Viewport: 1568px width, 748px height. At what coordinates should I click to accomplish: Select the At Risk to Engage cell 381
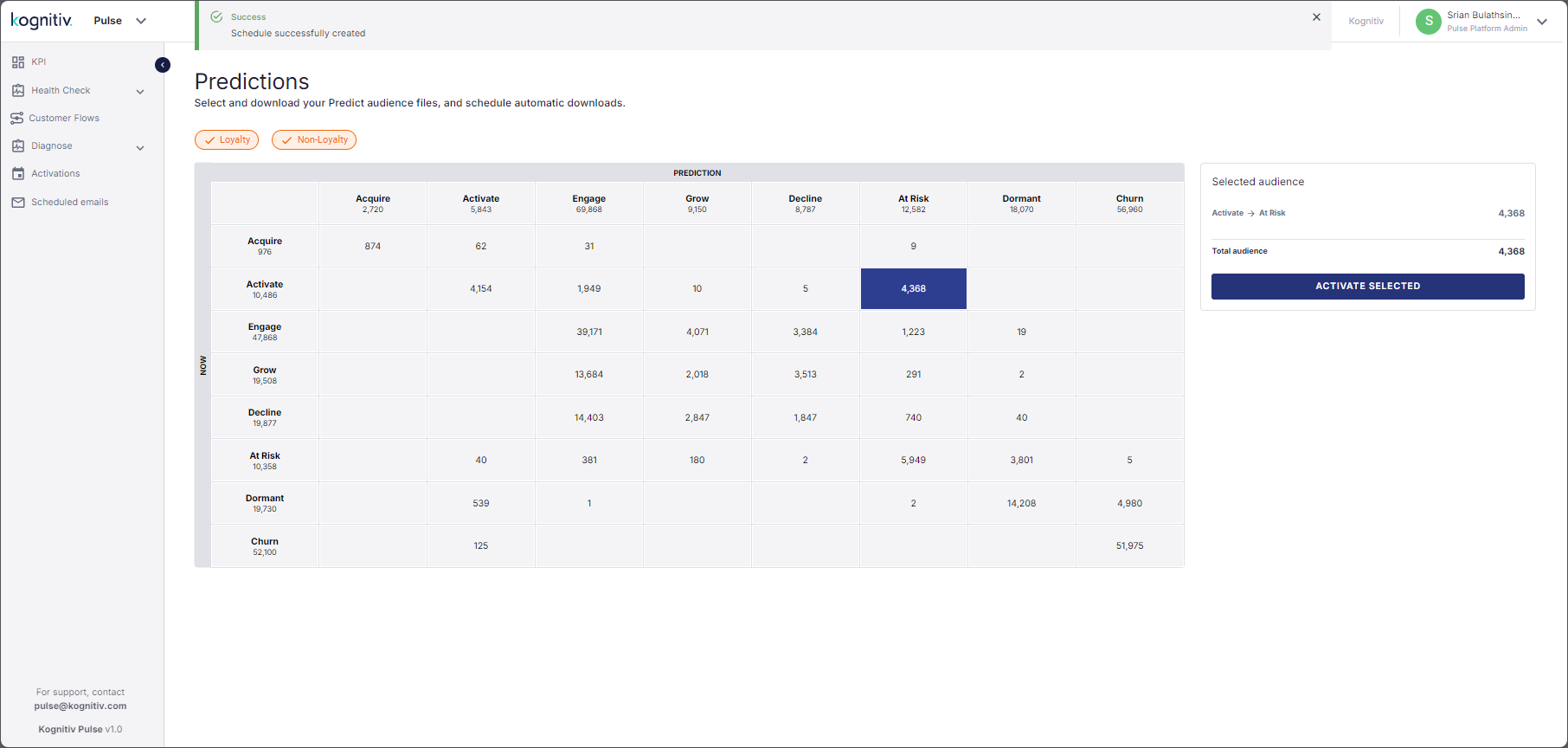point(589,460)
